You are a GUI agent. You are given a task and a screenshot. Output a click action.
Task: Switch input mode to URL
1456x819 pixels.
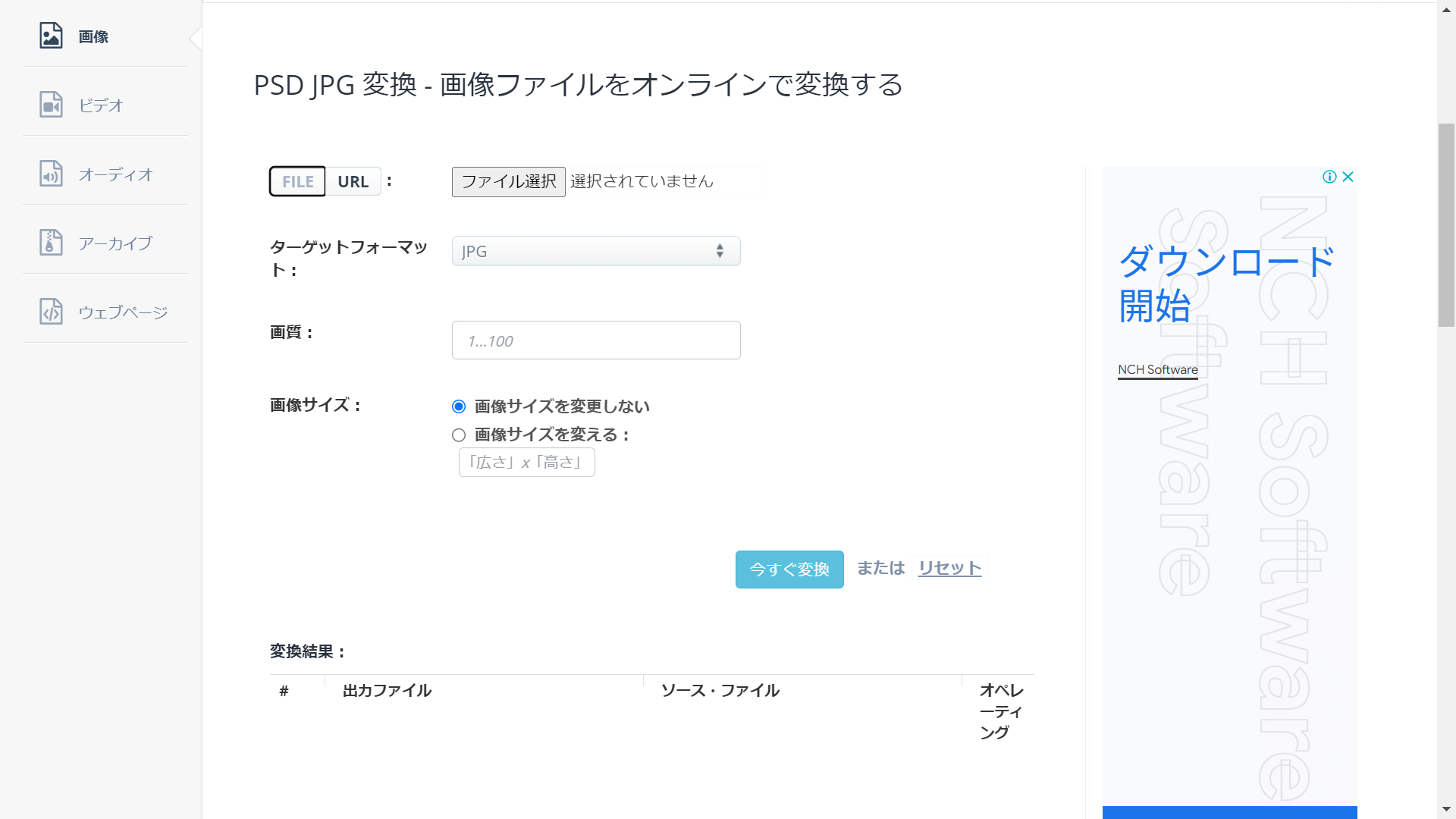point(353,181)
